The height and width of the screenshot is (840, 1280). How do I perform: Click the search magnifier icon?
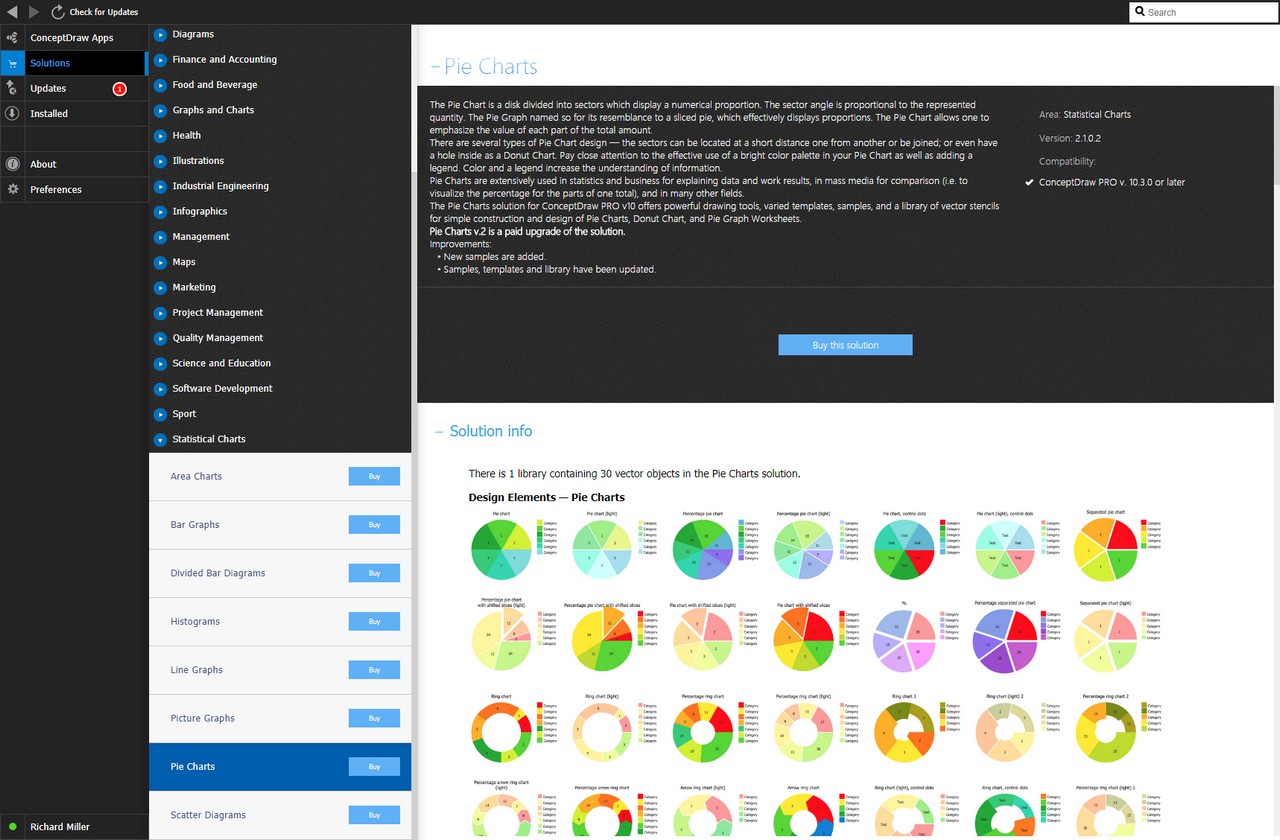tap(1140, 12)
